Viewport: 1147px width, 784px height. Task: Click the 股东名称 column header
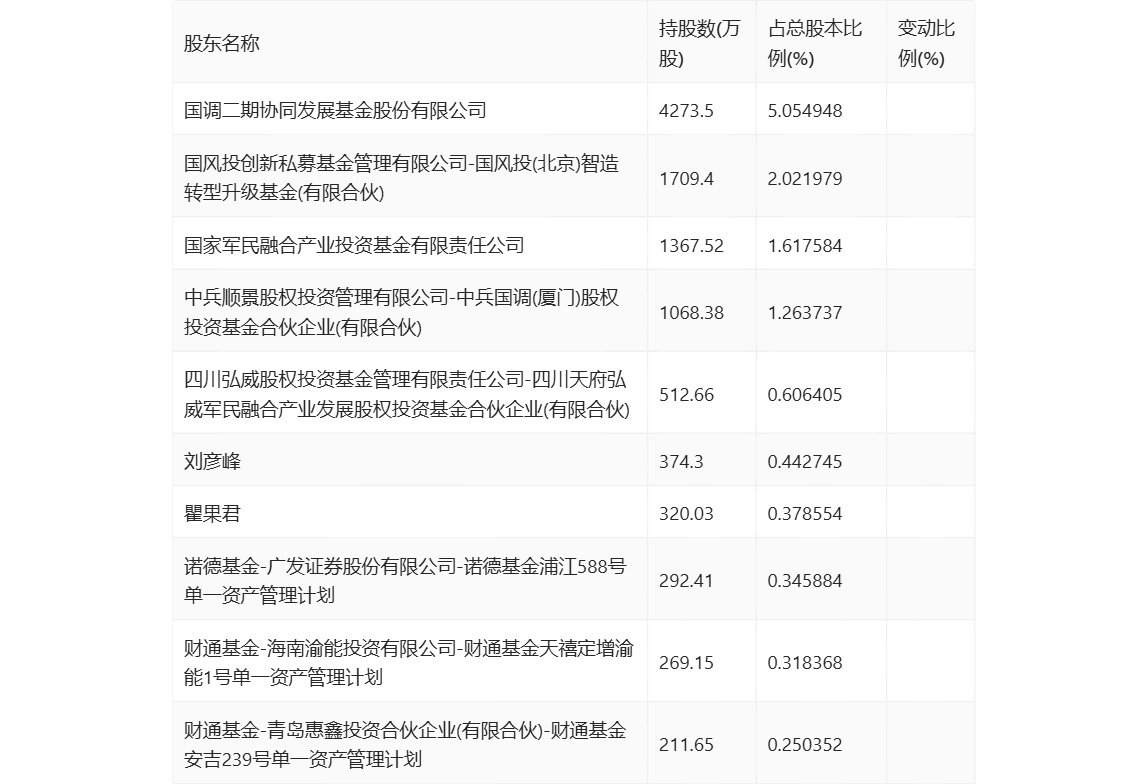point(222,44)
